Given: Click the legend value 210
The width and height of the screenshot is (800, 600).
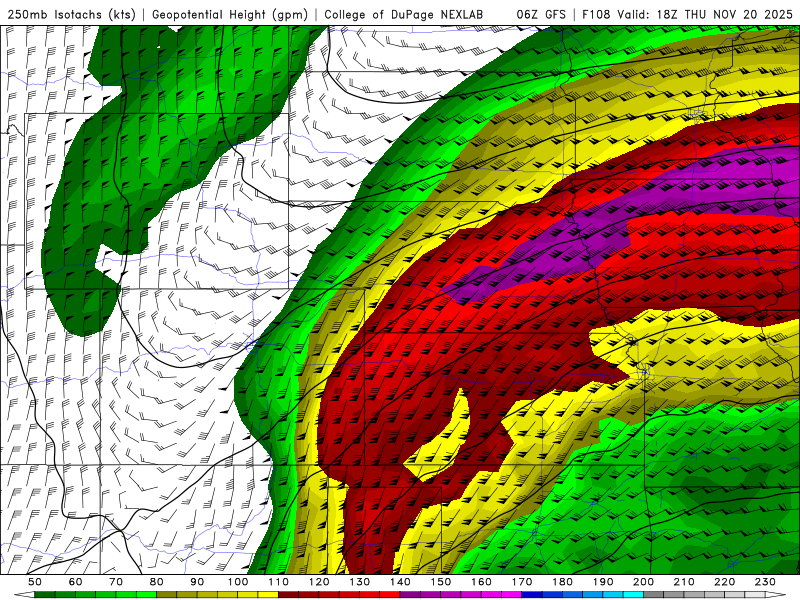Looking at the screenshot, I should [684, 582].
